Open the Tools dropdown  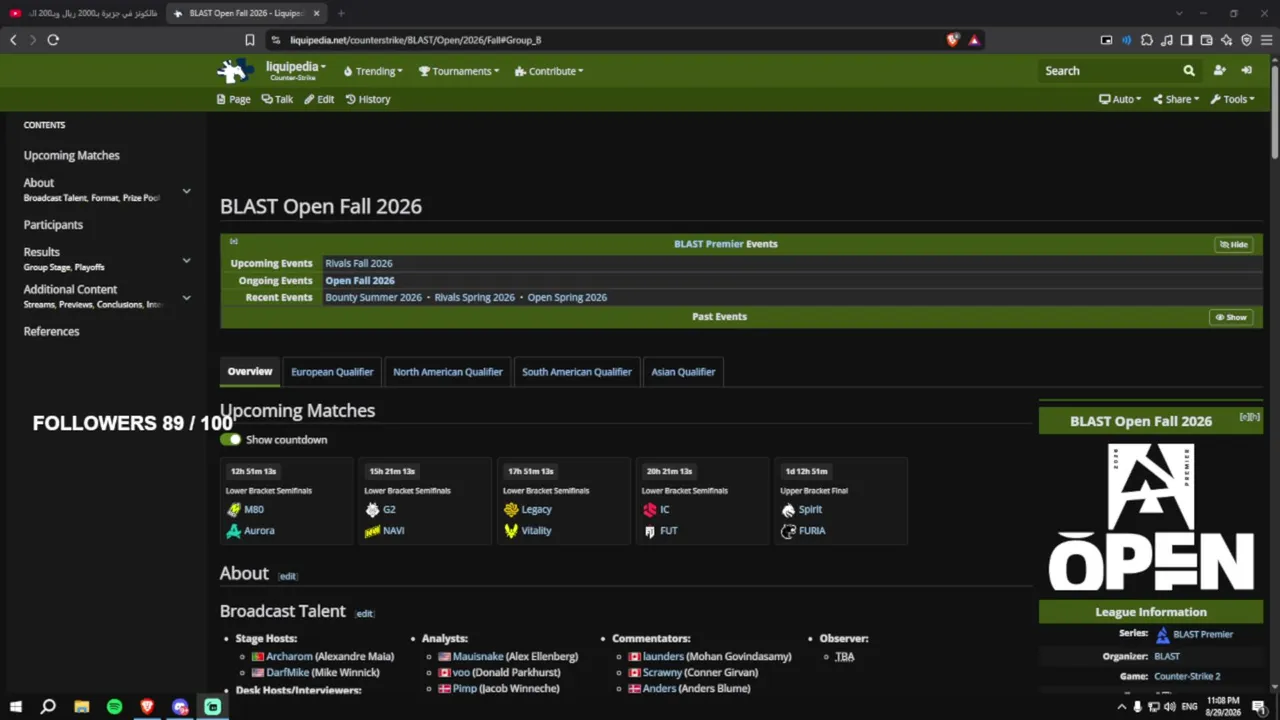1233,99
